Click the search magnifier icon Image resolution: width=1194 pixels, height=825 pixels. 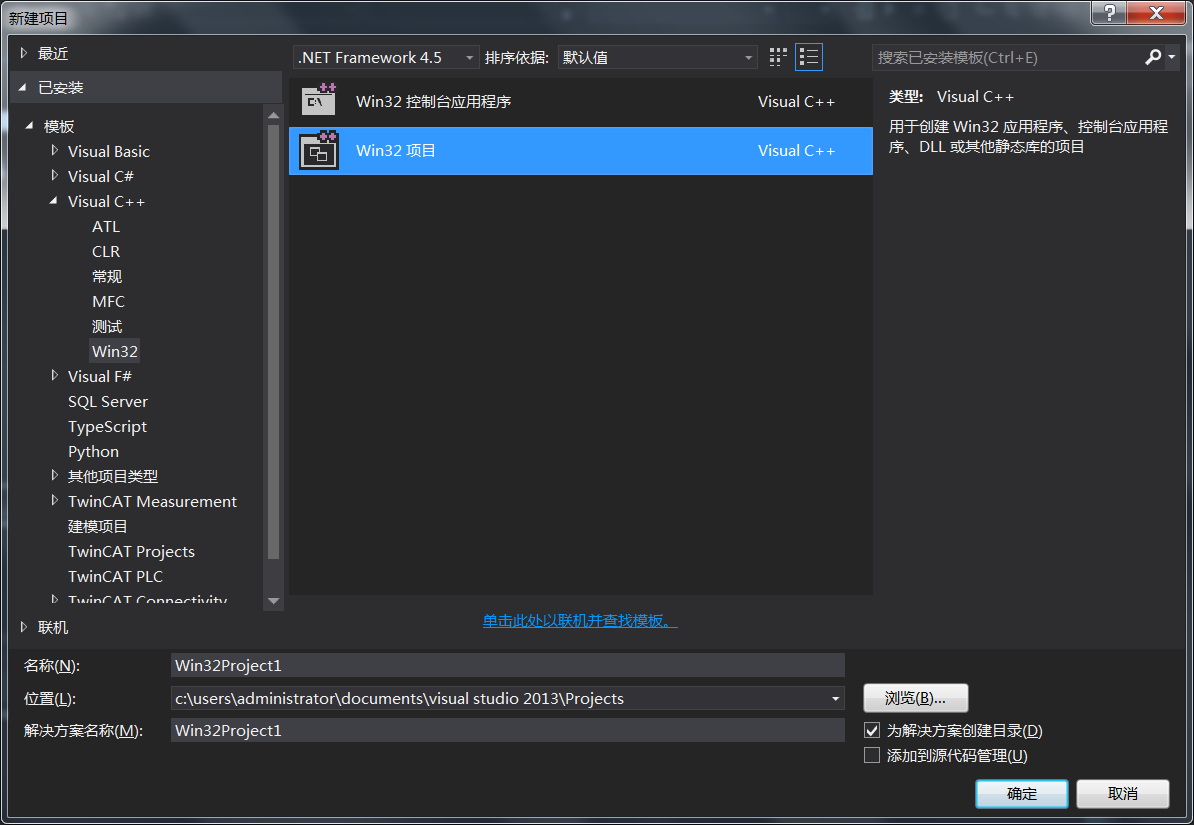[x=1153, y=57]
